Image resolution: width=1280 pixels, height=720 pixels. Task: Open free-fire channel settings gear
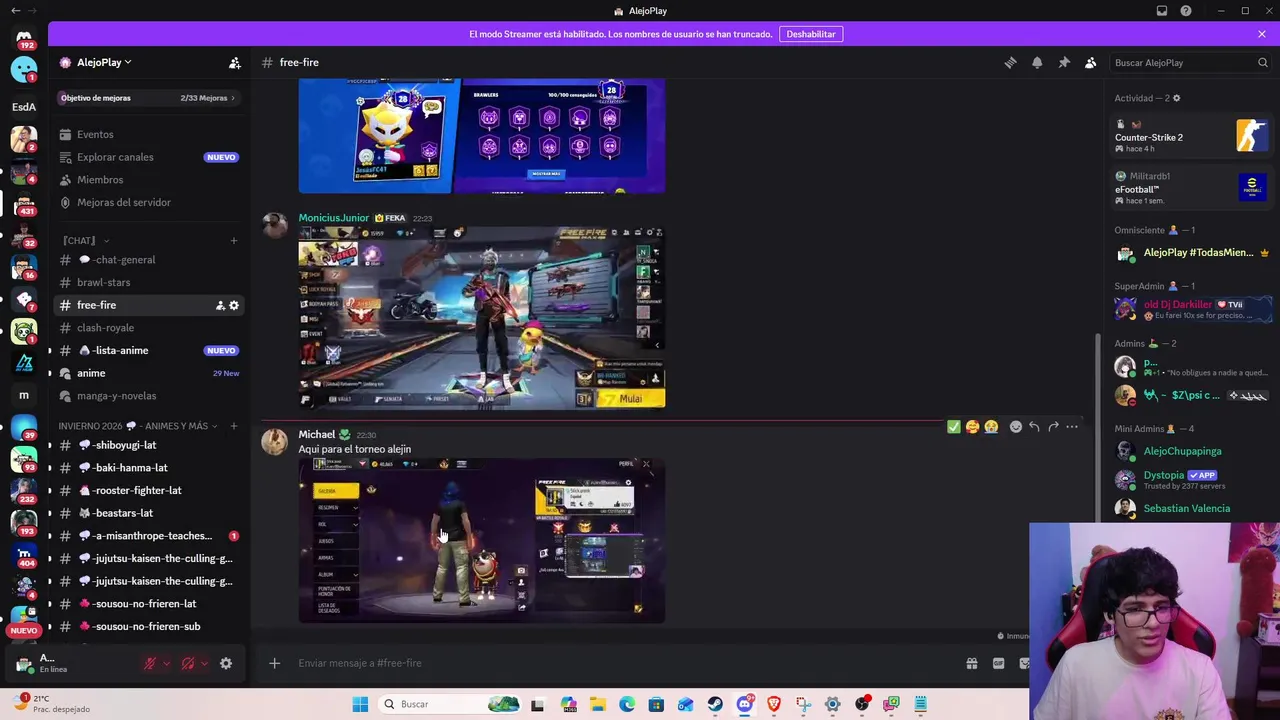234,305
